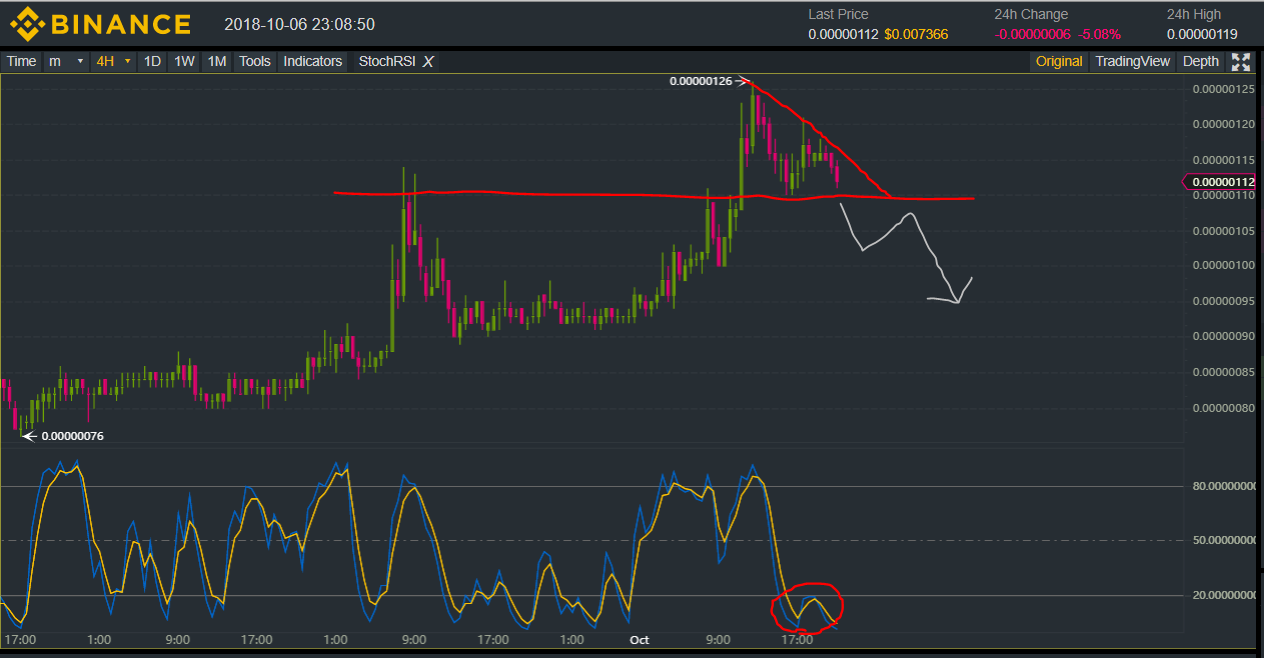Enter fullscreen chart mode
This screenshot has width=1264, height=658.
click(1241, 62)
